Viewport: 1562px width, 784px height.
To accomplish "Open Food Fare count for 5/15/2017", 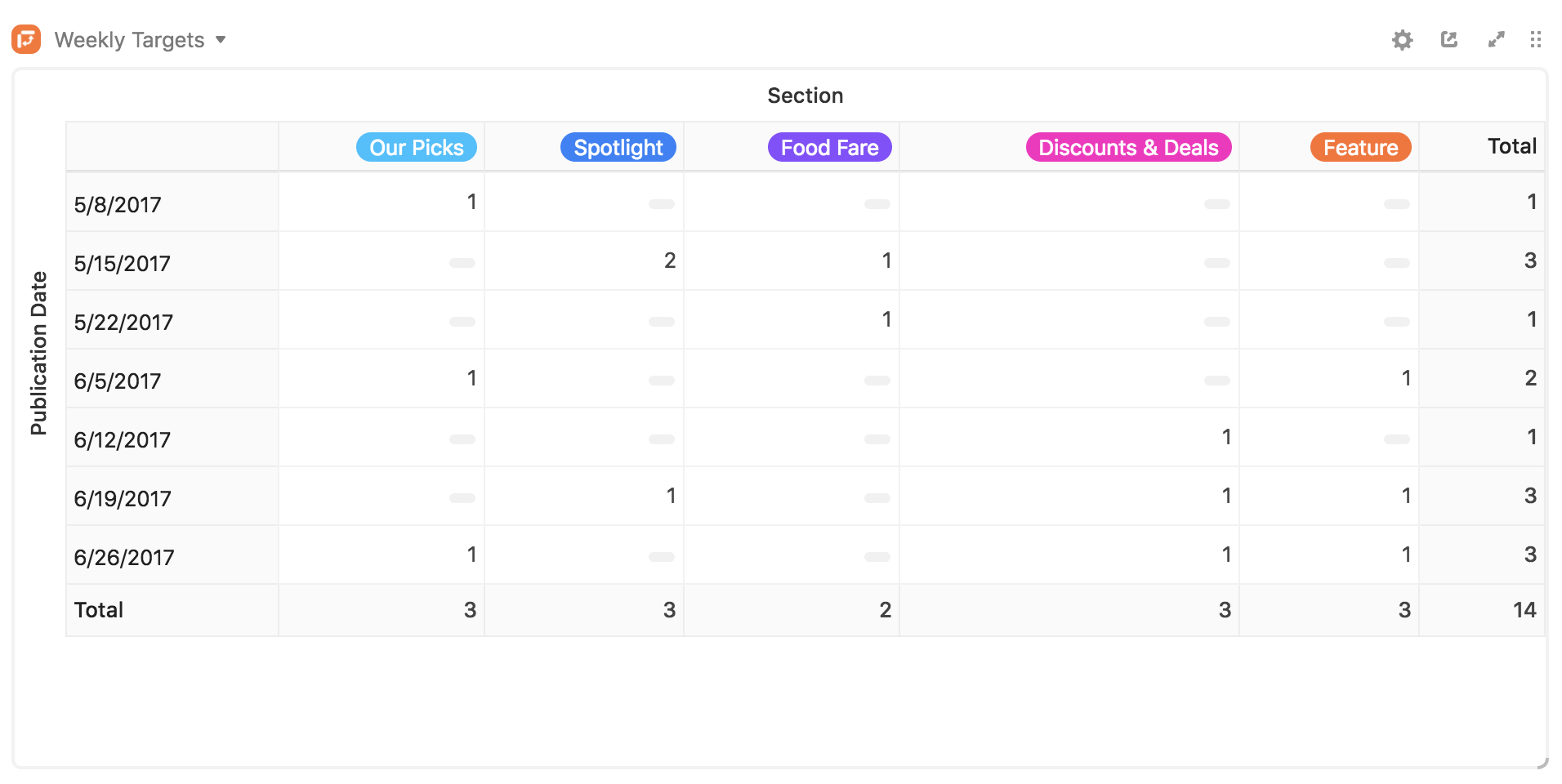I will [886, 261].
